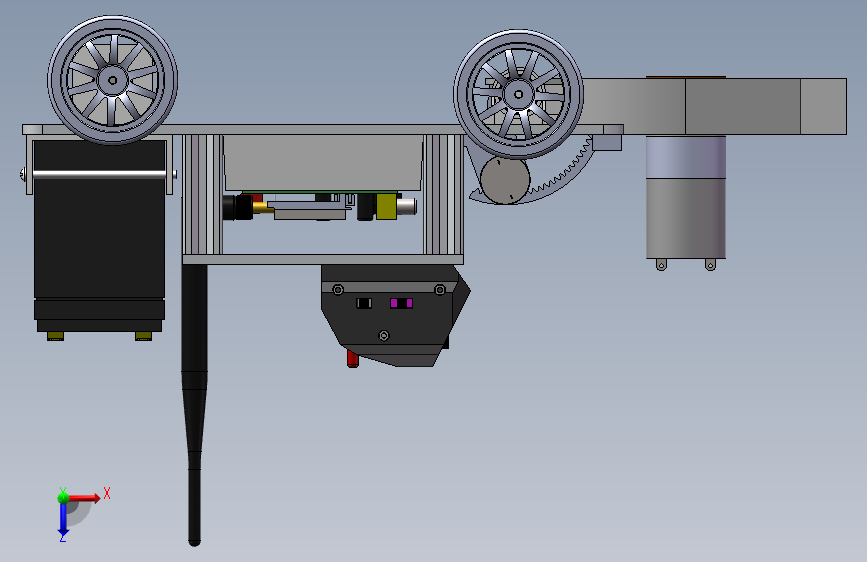Select the long black antenna

[x=194, y=405]
